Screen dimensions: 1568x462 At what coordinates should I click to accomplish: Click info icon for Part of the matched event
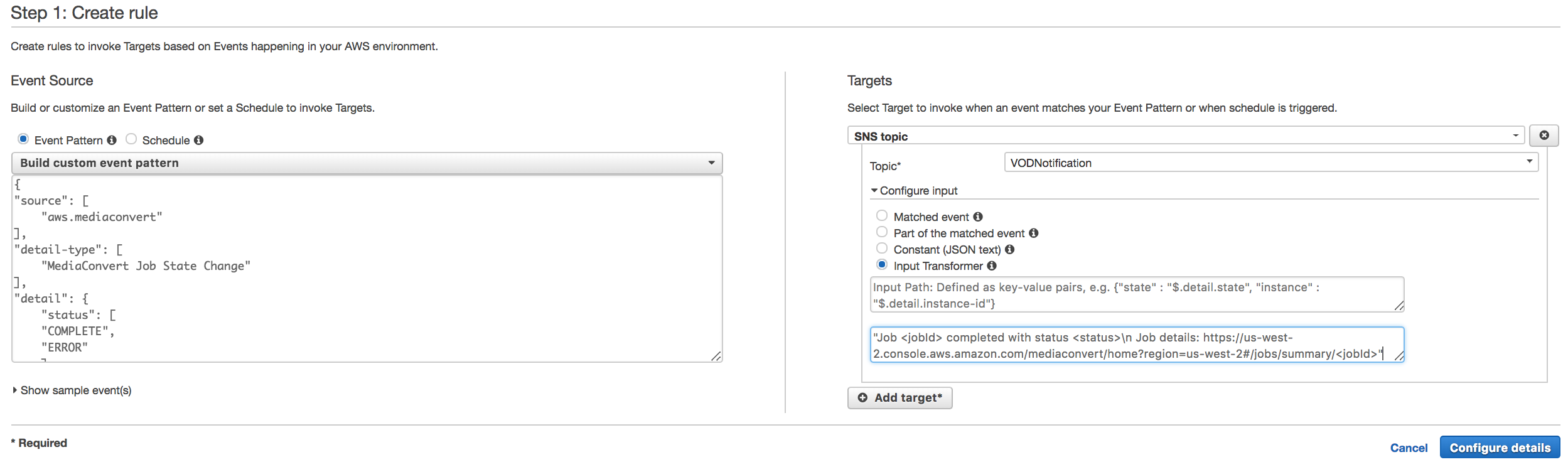click(x=1034, y=233)
